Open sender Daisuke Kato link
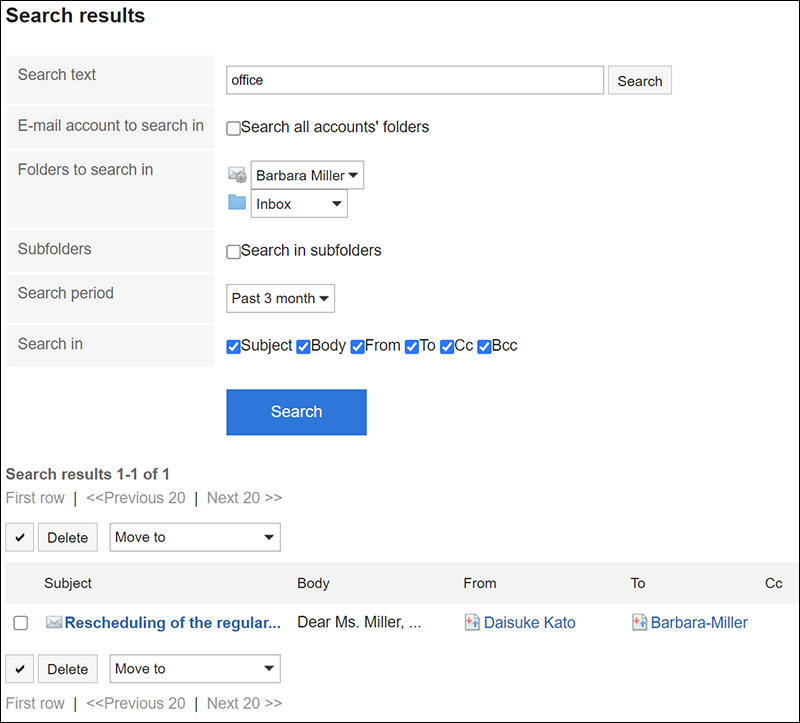Image resolution: width=800 pixels, height=723 pixels. 530,622
